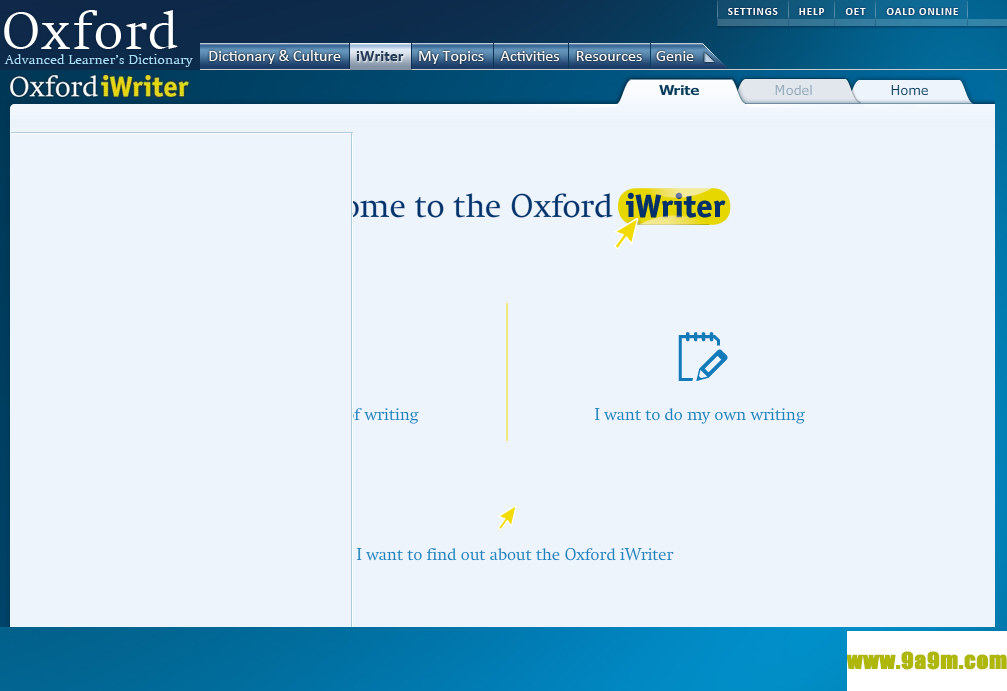Switch to the Model tab

793,91
